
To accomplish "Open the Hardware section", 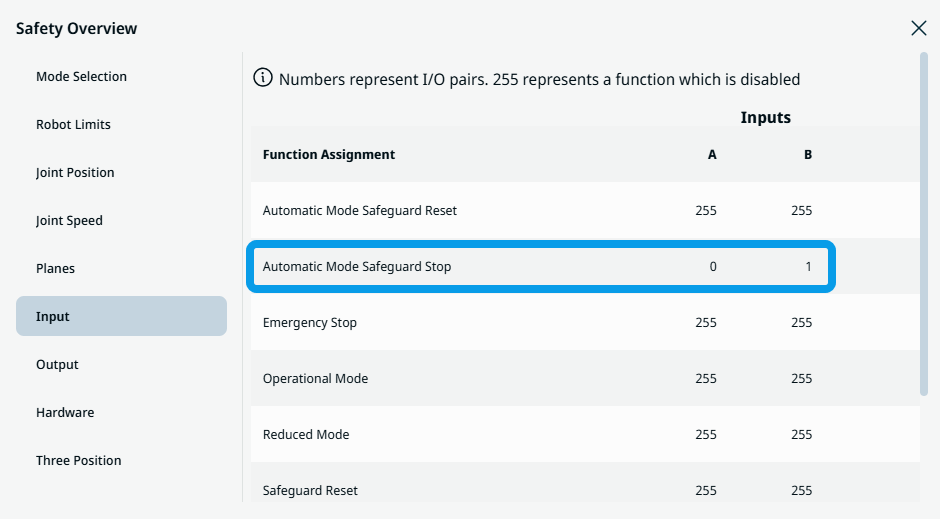I will click(x=65, y=413).
